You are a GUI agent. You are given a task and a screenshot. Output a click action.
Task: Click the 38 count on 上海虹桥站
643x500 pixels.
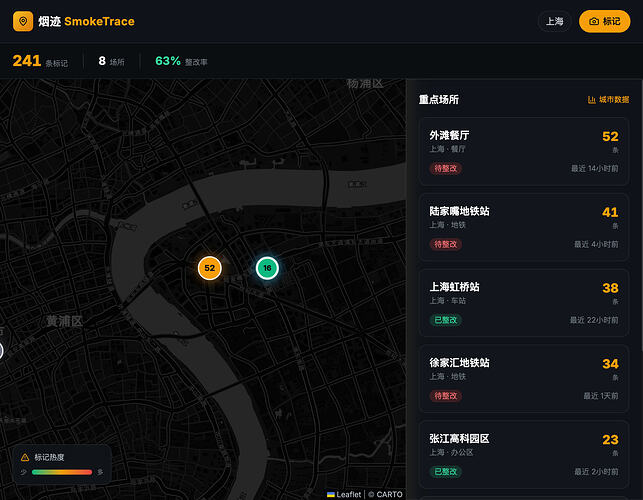pyautogui.click(x=610, y=288)
